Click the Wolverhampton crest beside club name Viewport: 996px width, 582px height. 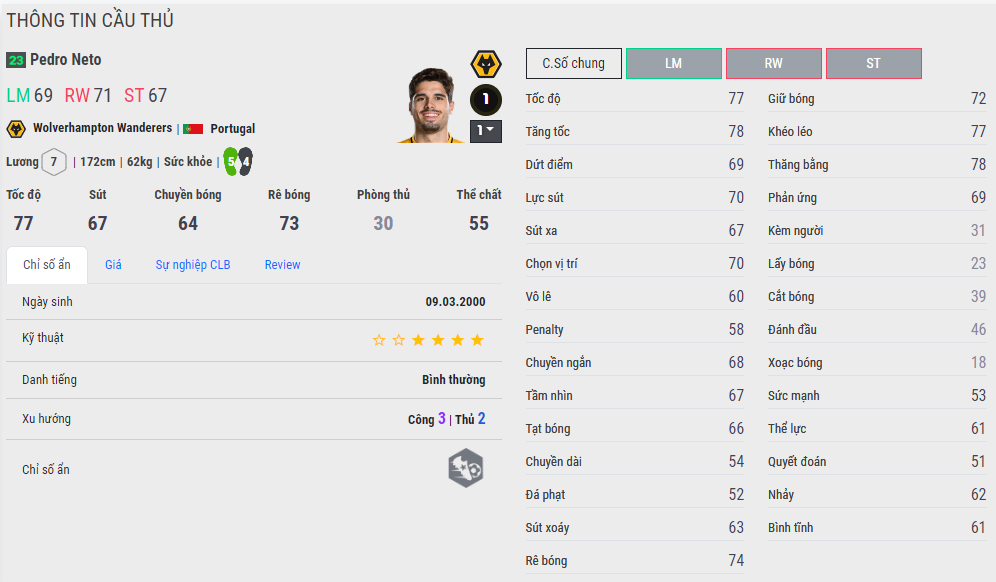tap(16, 129)
